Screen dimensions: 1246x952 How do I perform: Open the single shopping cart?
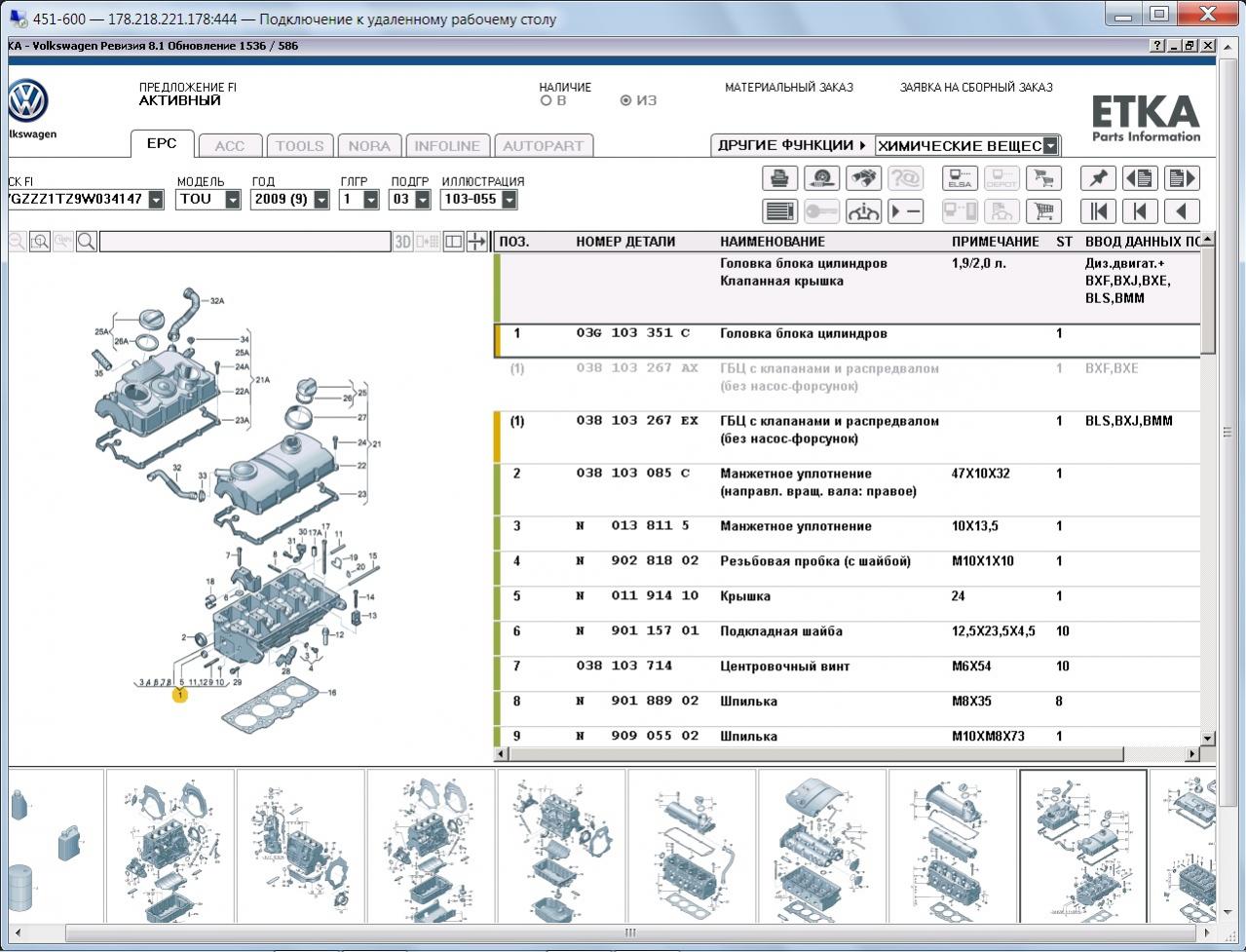pyautogui.click(x=1044, y=211)
